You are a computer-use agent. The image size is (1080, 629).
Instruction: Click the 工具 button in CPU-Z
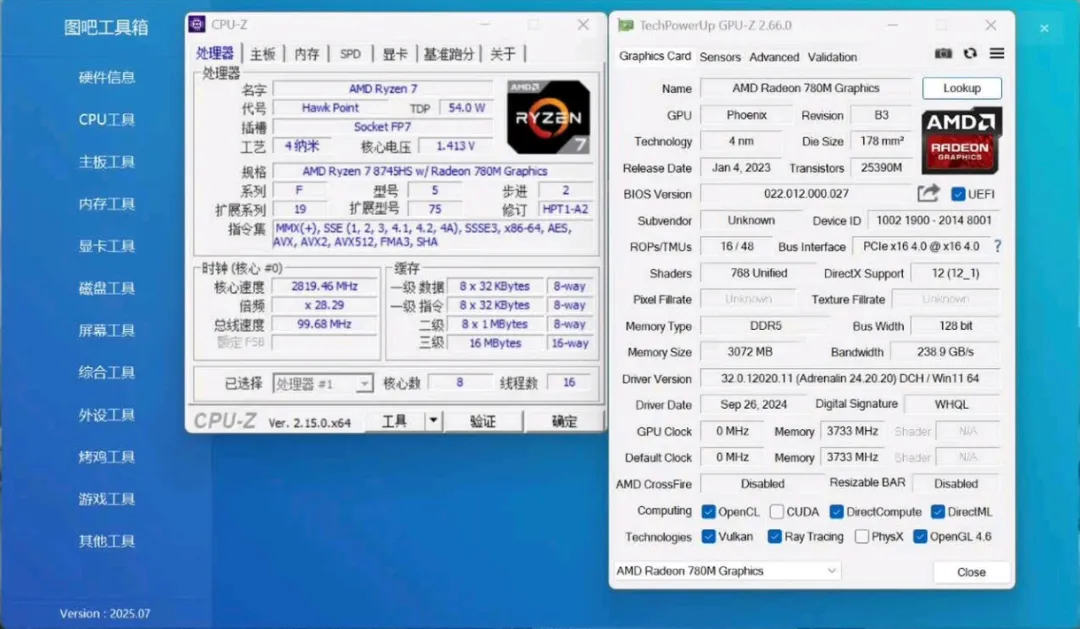pos(394,420)
